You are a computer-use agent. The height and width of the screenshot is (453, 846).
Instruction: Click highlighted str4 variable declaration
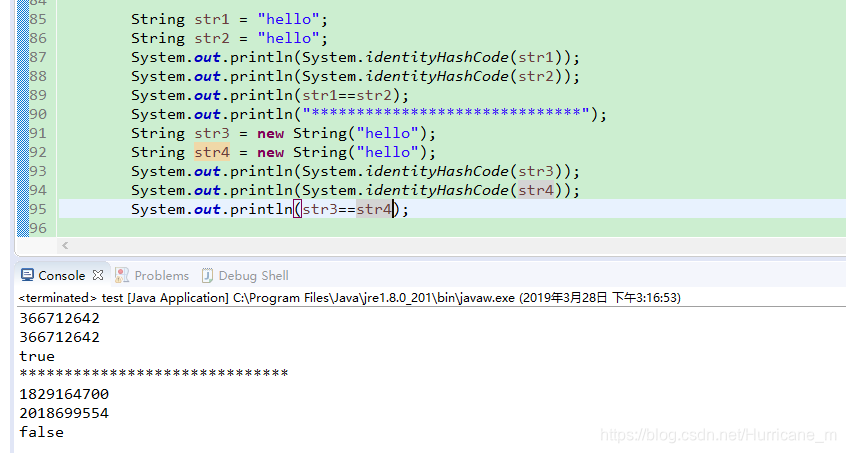212,152
